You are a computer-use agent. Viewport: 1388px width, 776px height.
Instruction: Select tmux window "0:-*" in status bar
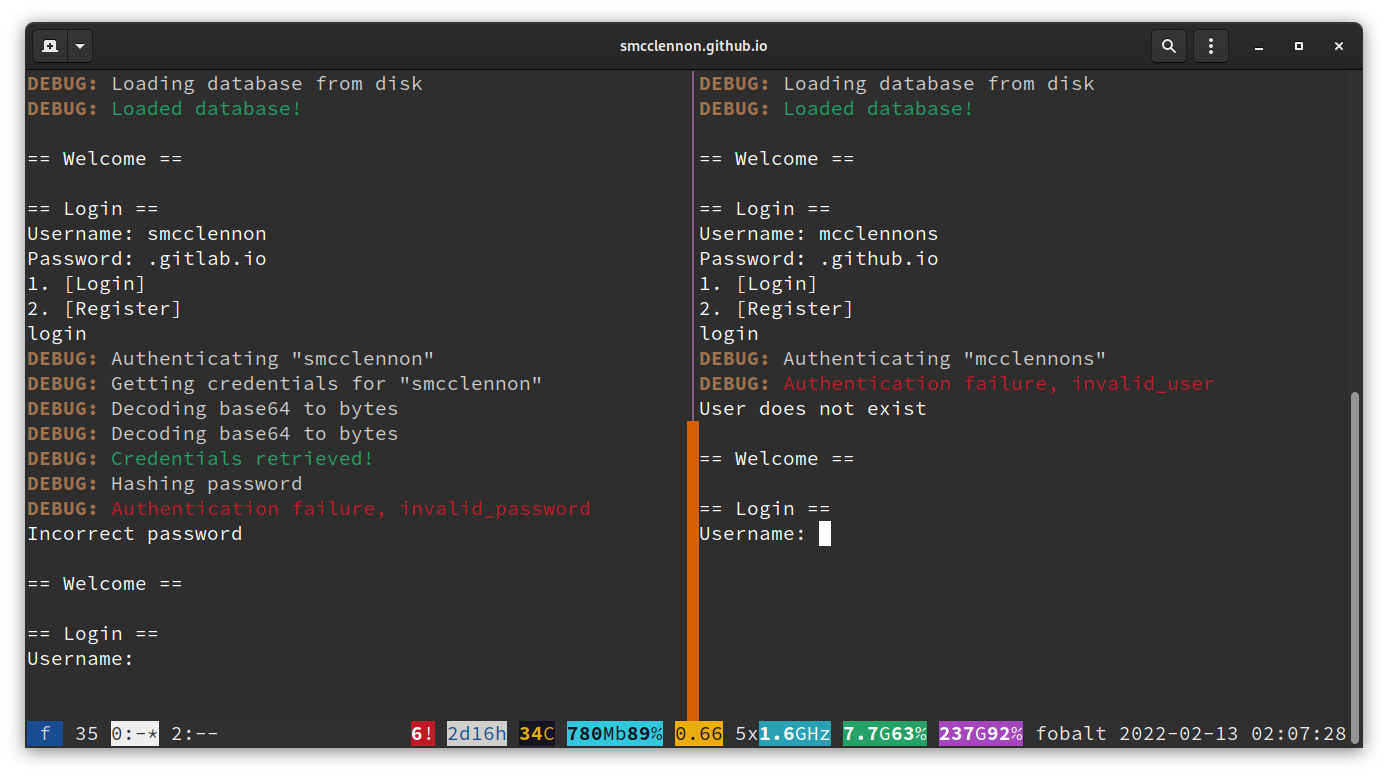[x=136, y=733]
